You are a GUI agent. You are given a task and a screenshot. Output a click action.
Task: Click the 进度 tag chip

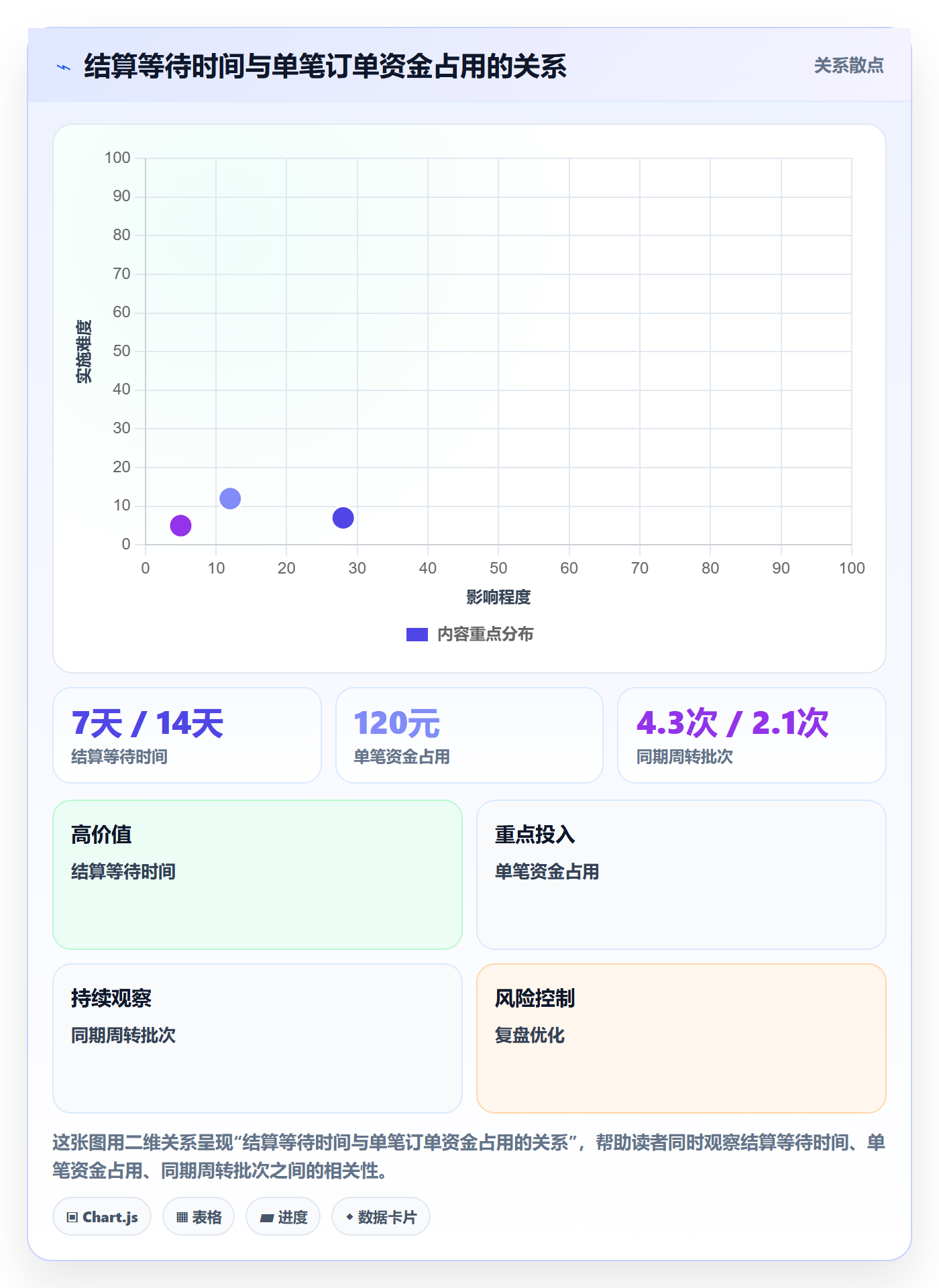(283, 1217)
